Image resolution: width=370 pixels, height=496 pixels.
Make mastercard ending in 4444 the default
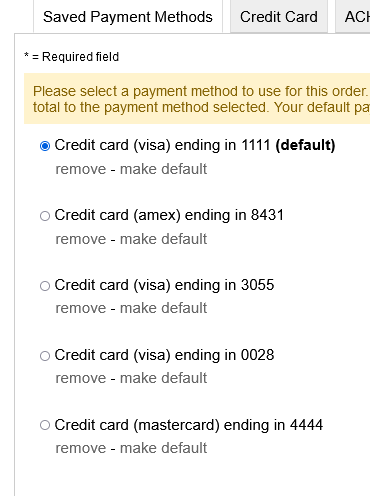click(x=163, y=448)
